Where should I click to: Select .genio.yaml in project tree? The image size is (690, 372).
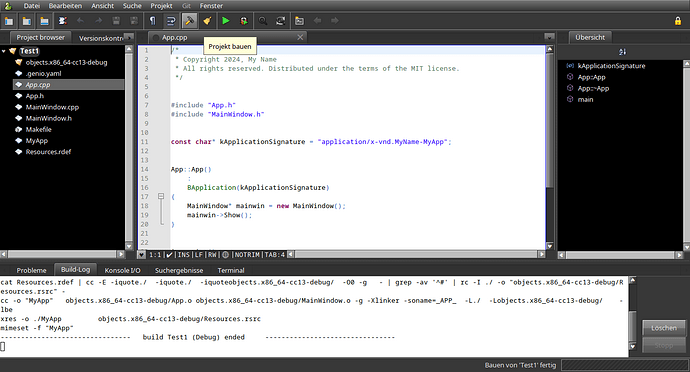click(43, 74)
